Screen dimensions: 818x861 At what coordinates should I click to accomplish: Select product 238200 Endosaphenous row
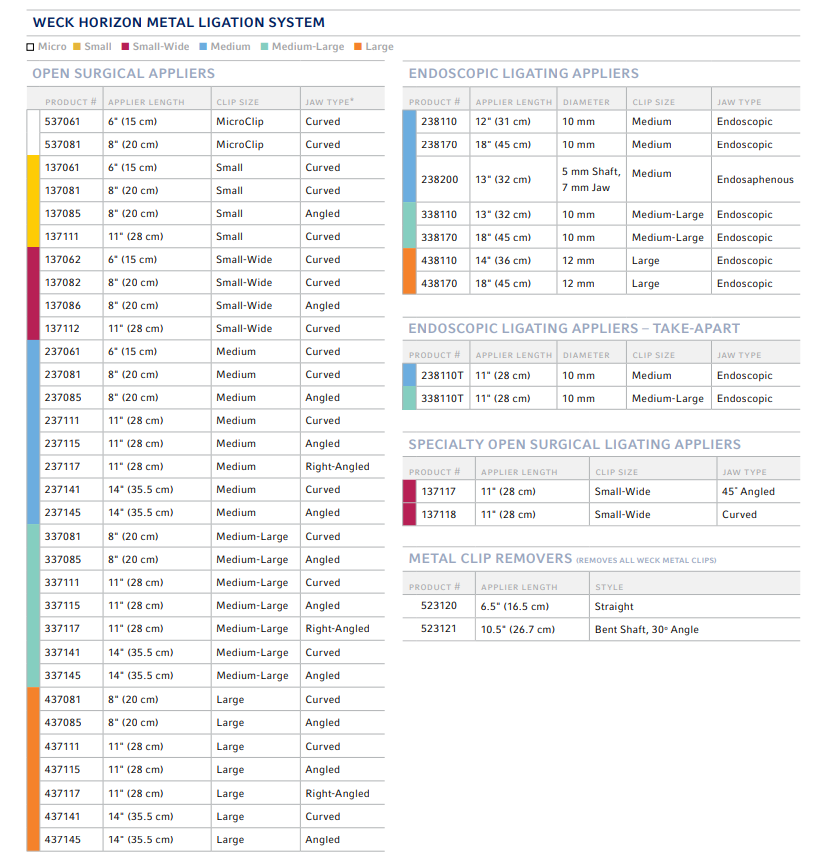tap(439, 180)
